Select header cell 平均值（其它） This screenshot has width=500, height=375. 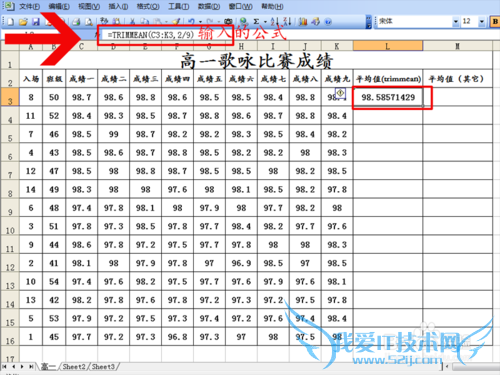(x=458, y=79)
